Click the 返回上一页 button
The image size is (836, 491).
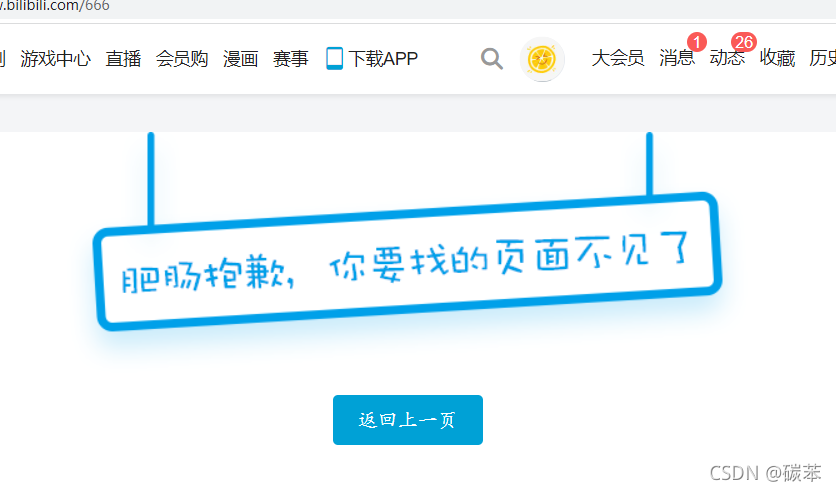(408, 420)
